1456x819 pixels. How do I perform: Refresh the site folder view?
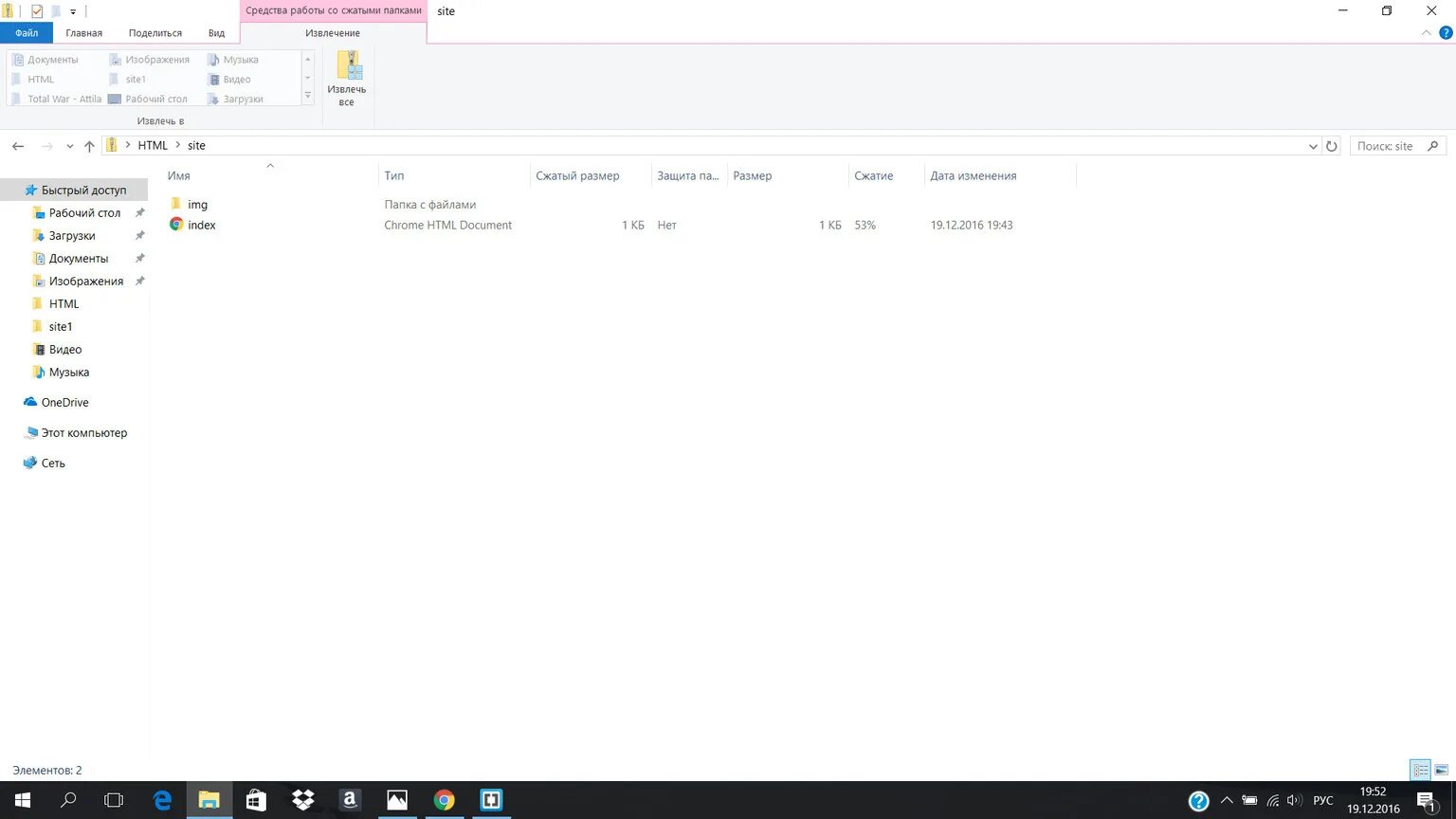click(1332, 146)
